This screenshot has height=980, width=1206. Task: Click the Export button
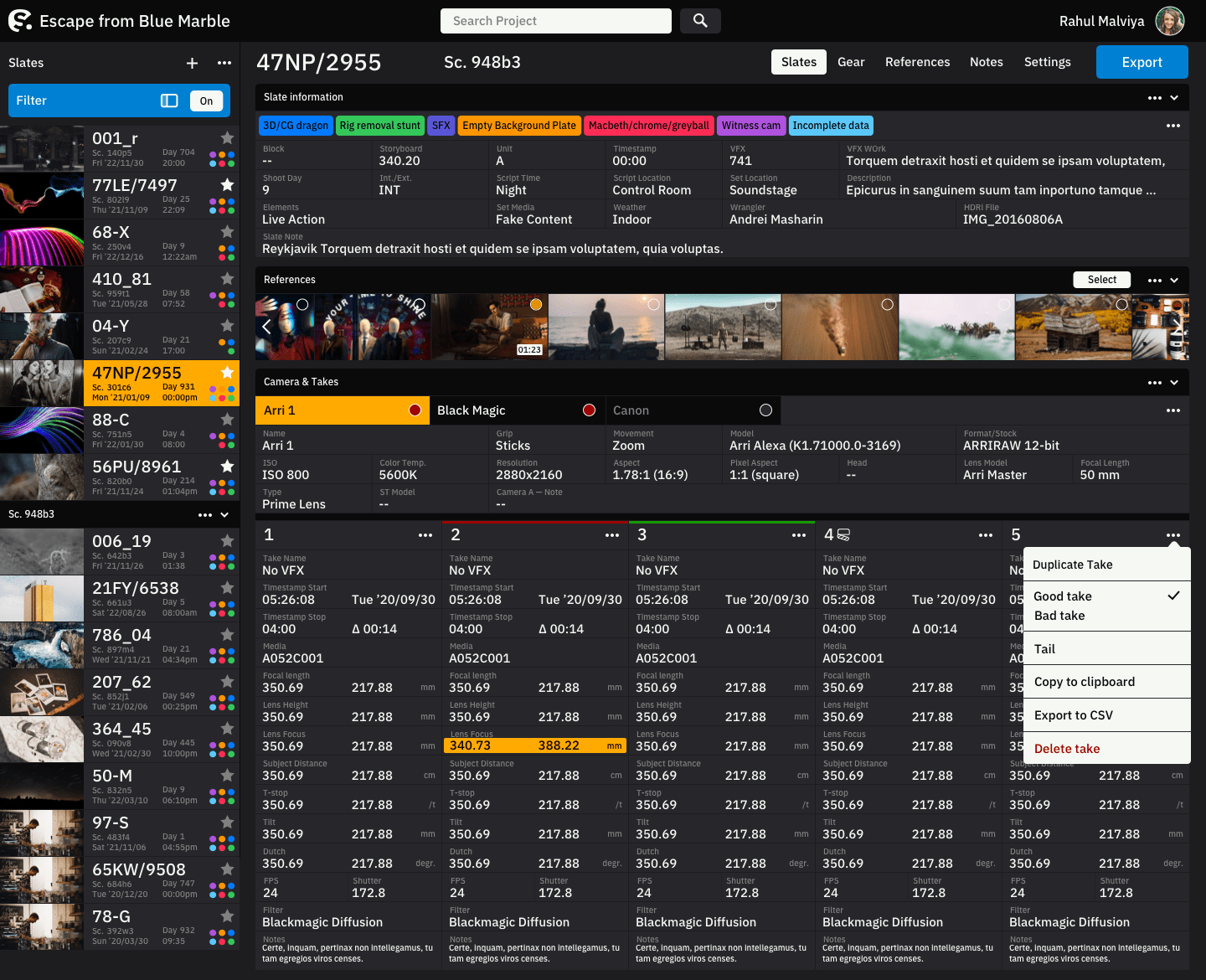pos(1142,62)
